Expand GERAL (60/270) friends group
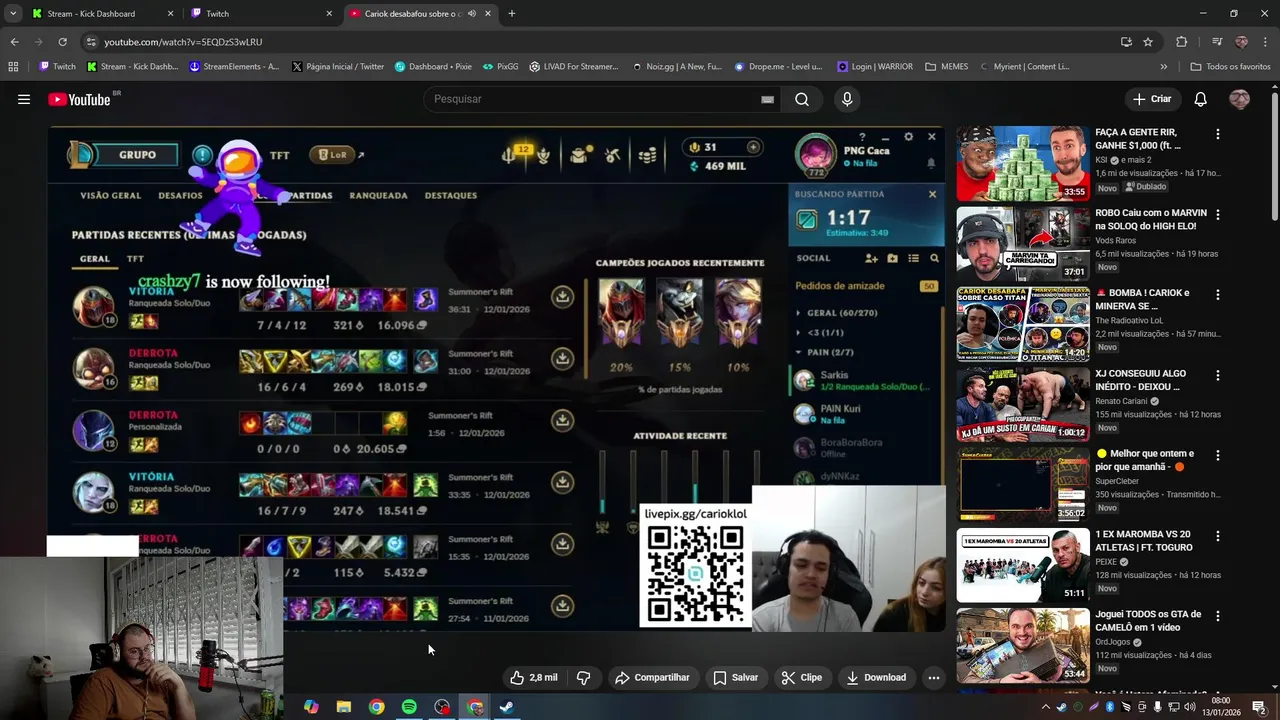This screenshot has width=1280, height=720. pos(836,313)
